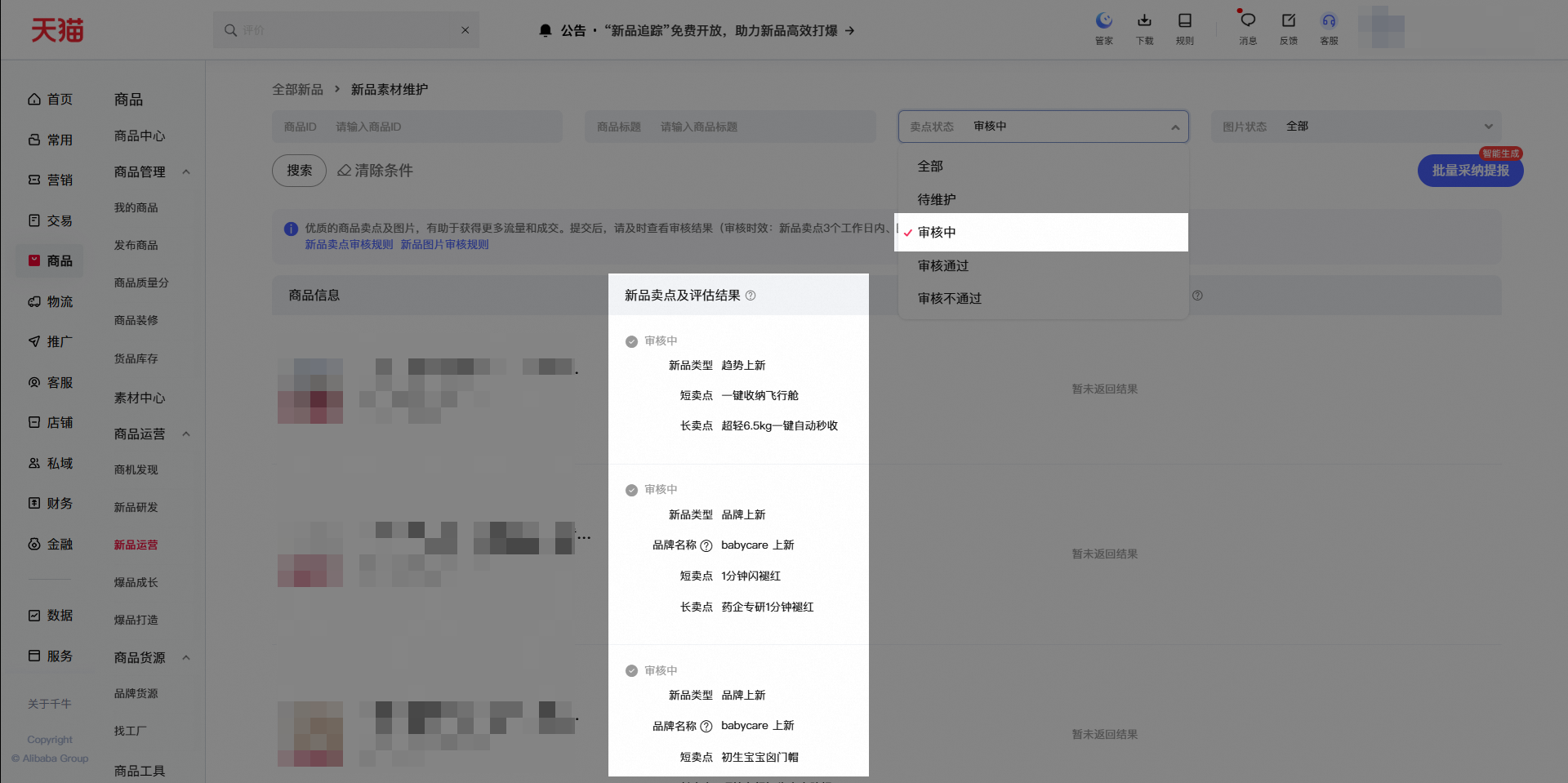
Task: Click the 批量采纳提报 button
Action: 1470,171
